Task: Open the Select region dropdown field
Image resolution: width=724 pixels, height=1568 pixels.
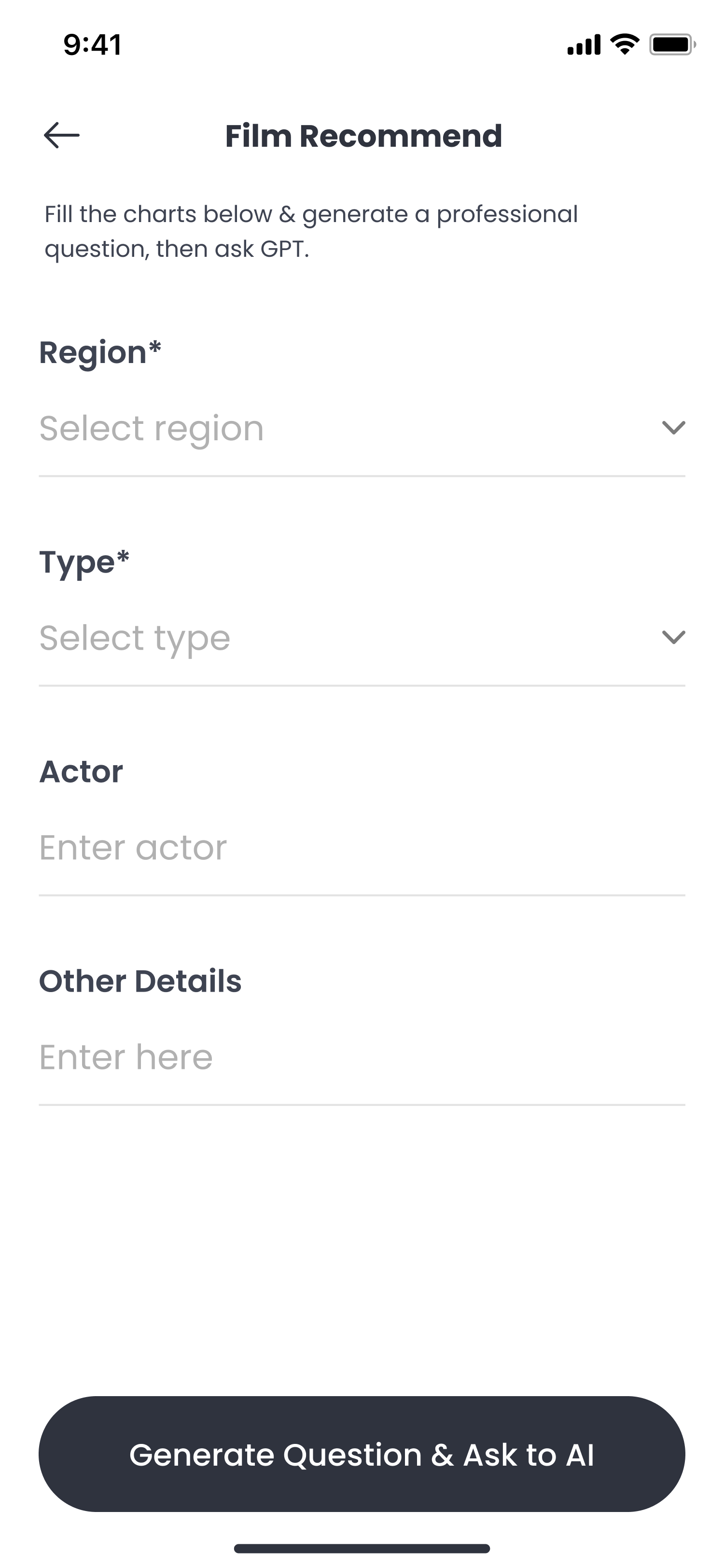Action: click(341, 428)
